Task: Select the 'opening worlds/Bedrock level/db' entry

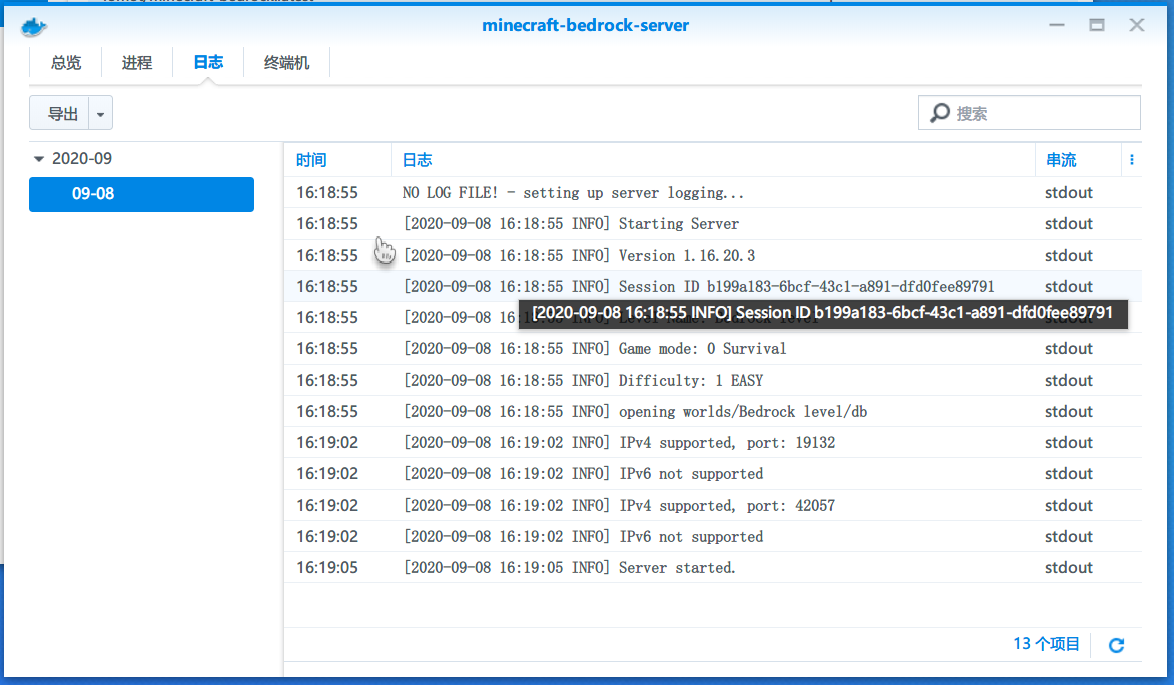Action: click(x=713, y=412)
